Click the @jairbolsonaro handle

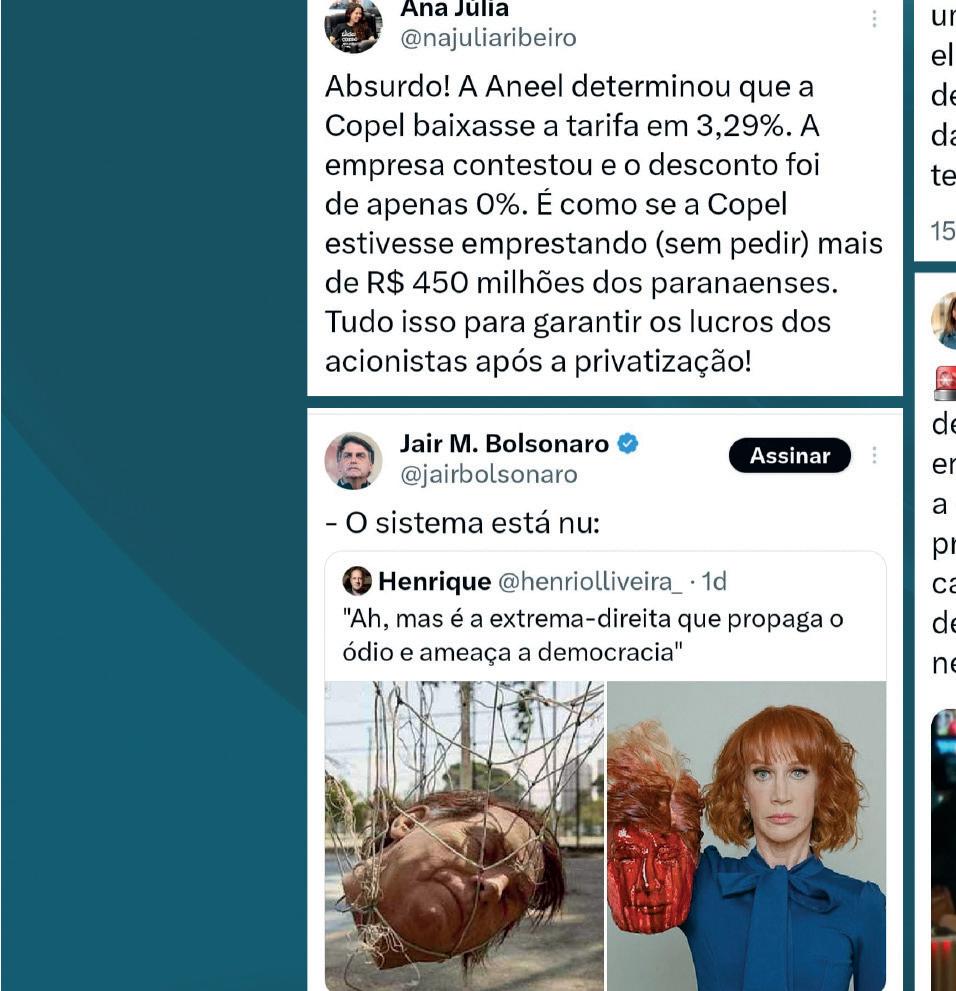tap(489, 475)
